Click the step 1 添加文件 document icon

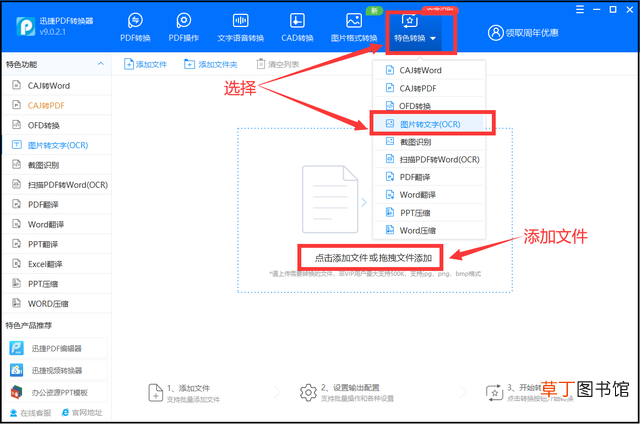click(156, 393)
